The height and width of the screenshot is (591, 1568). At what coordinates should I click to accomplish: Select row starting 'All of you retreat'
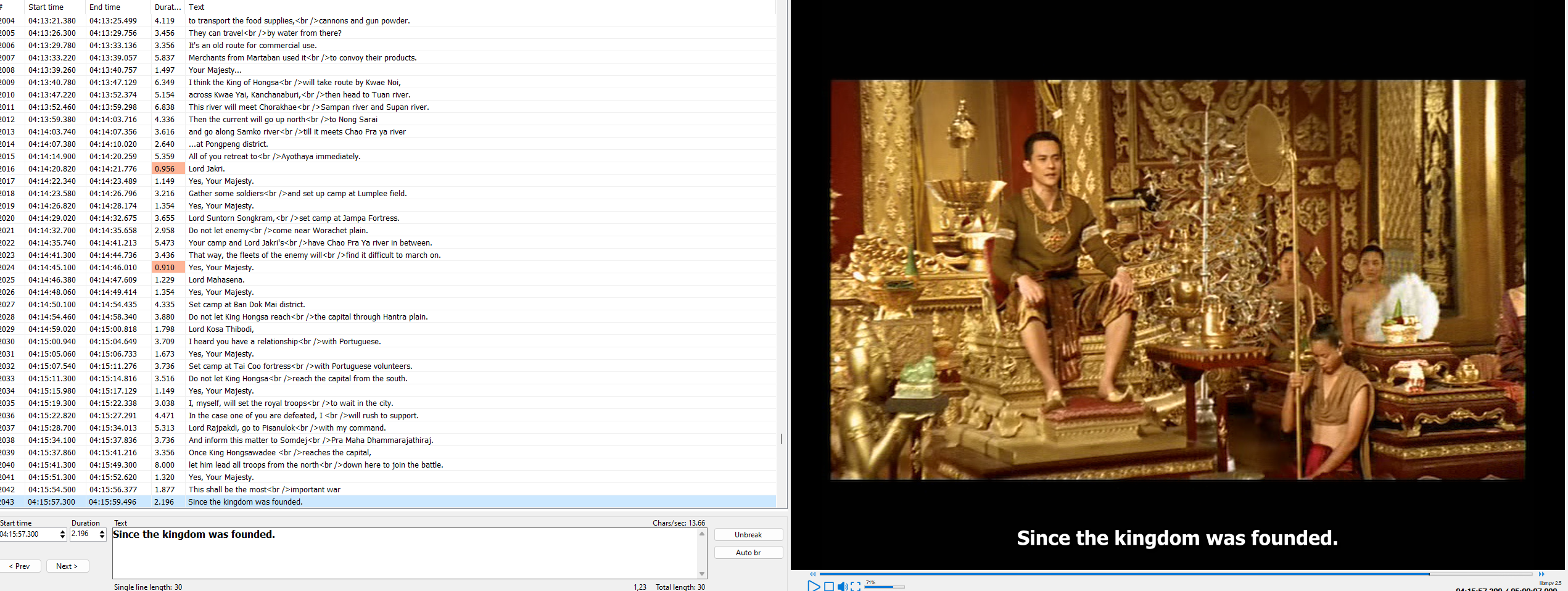pyautogui.click(x=387, y=157)
